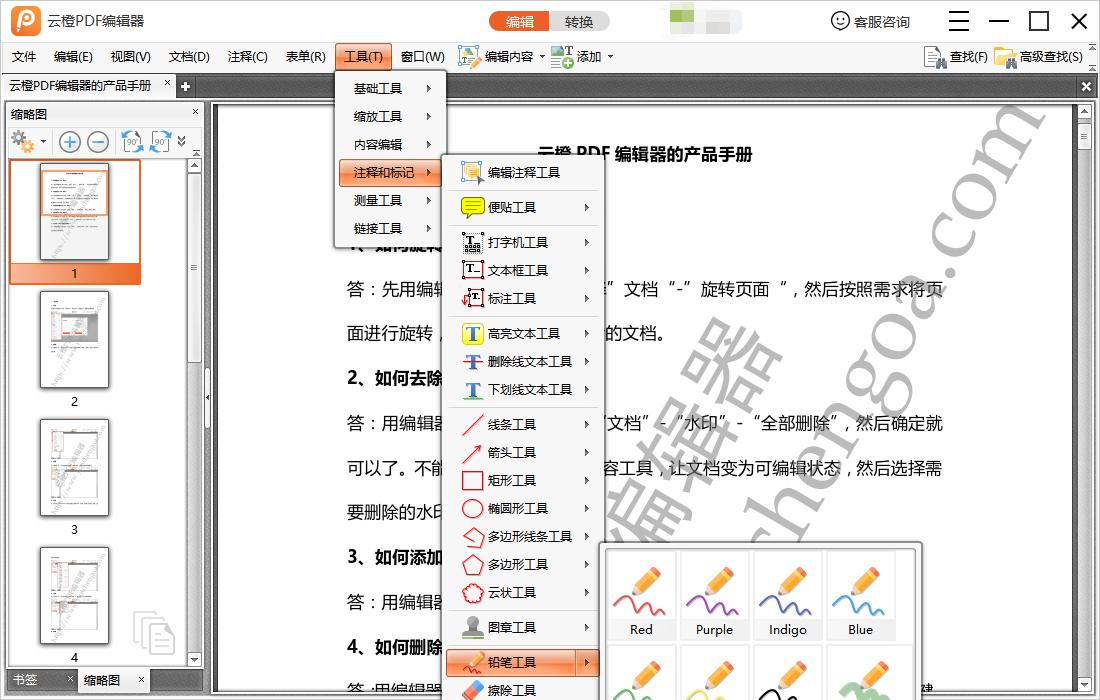Click the 编辑内容 edit content tool
The height and width of the screenshot is (700, 1100).
click(496, 57)
